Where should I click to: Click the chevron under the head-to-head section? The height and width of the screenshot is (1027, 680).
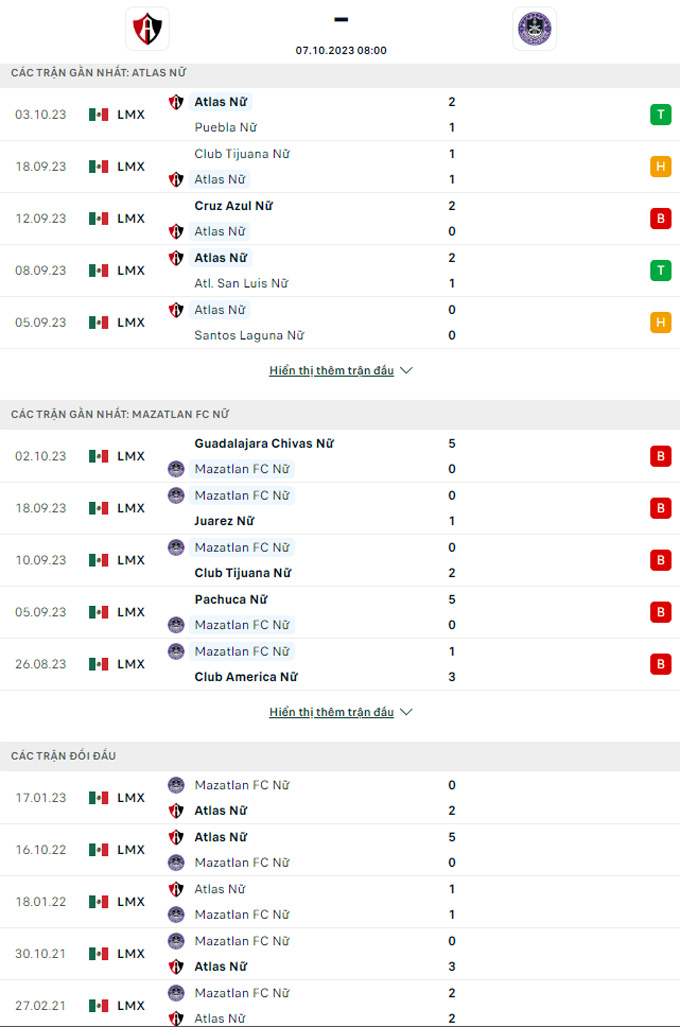[x=406, y=712]
